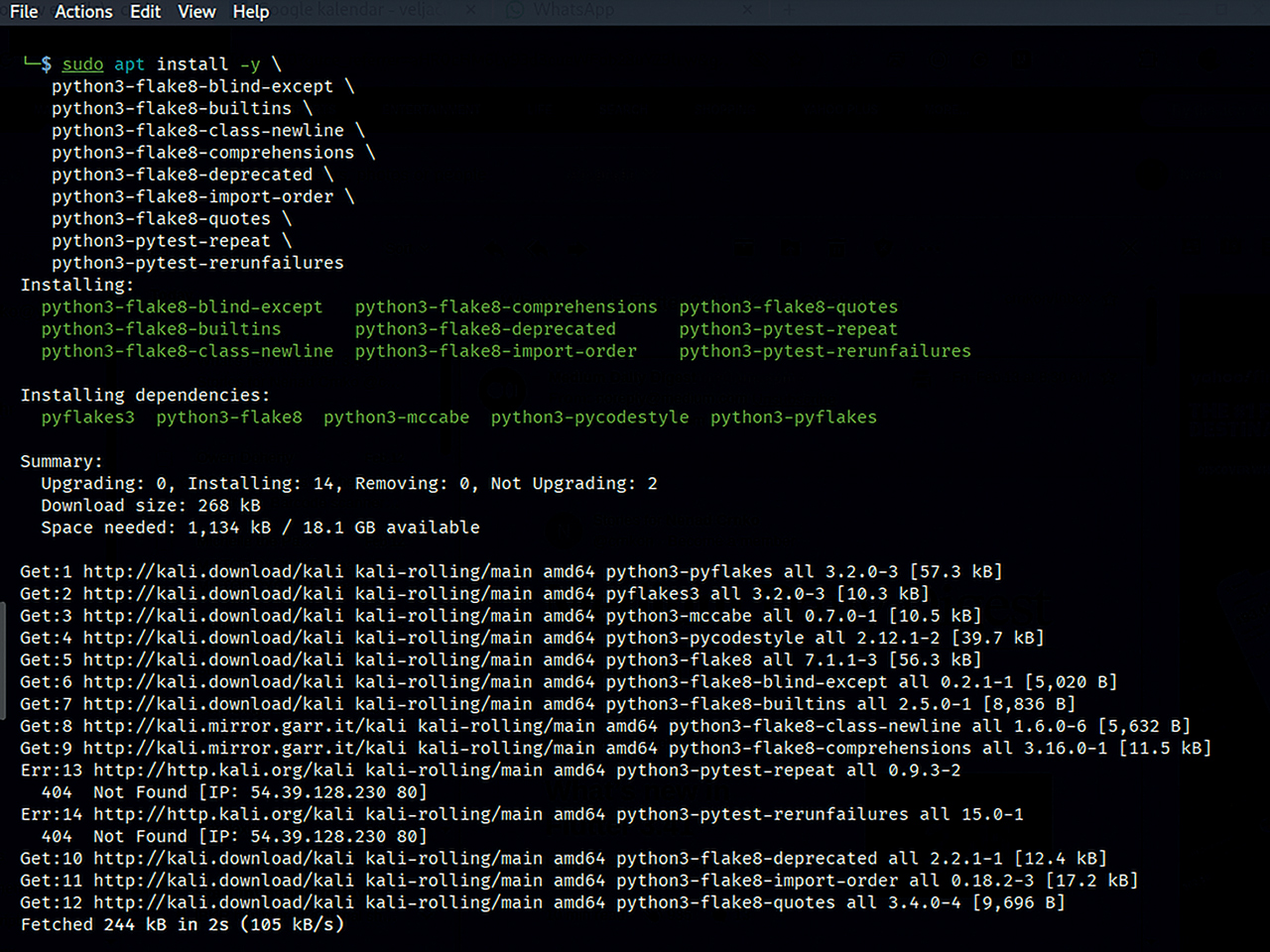Open the Help menu
This screenshot has height=952, width=1270.
pos(251,12)
